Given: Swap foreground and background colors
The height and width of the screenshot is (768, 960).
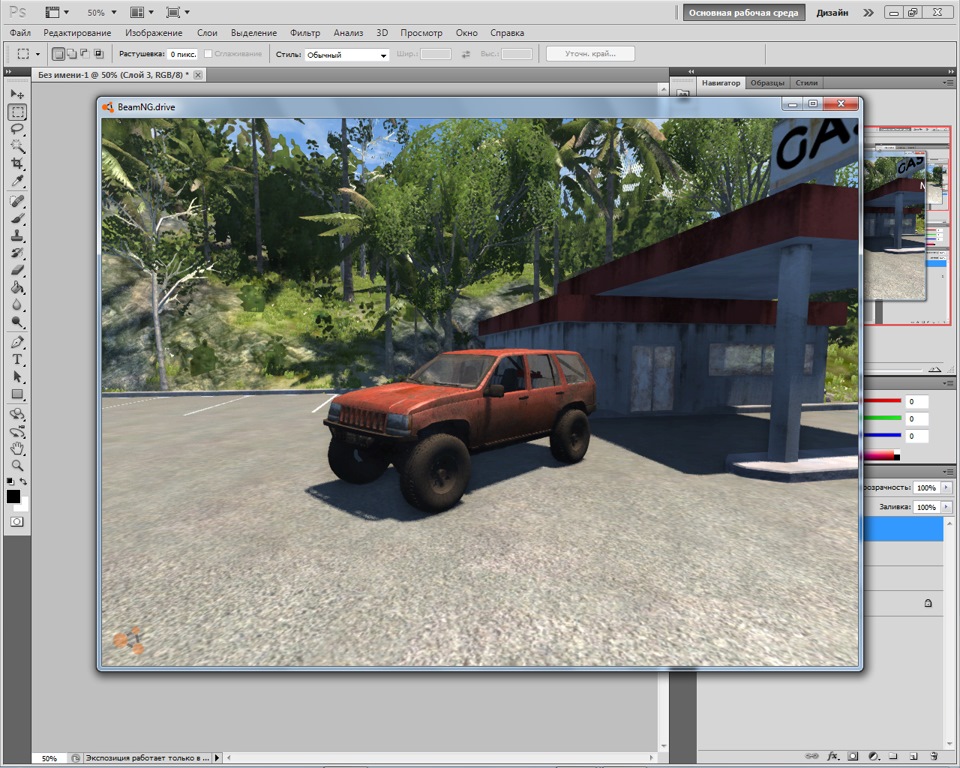Looking at the screenshot, I should [x=23, y=482].
